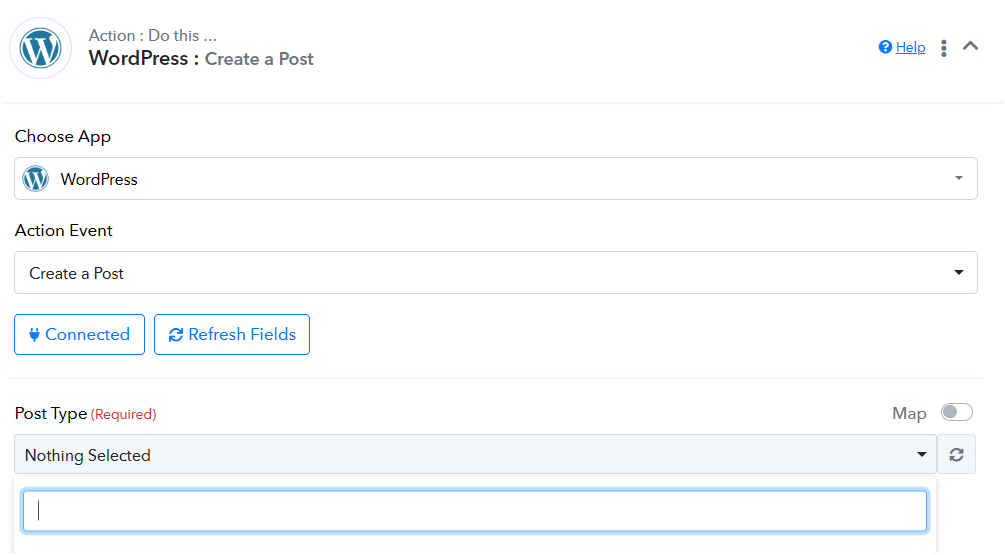This screenshot has width=1005, height=555.
Task: Focus the Post Type search input box
Action: (x=475, y=511)
